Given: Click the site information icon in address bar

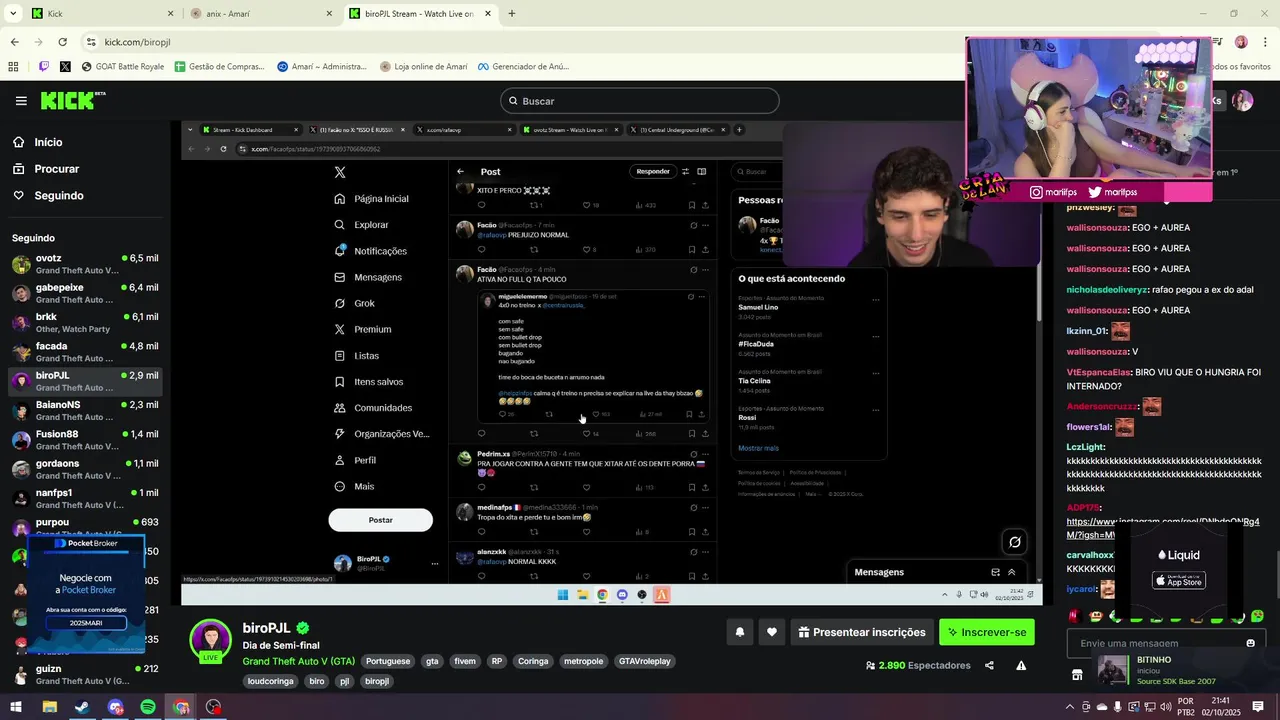Looking at the screenshot, I should coord(91,42).
